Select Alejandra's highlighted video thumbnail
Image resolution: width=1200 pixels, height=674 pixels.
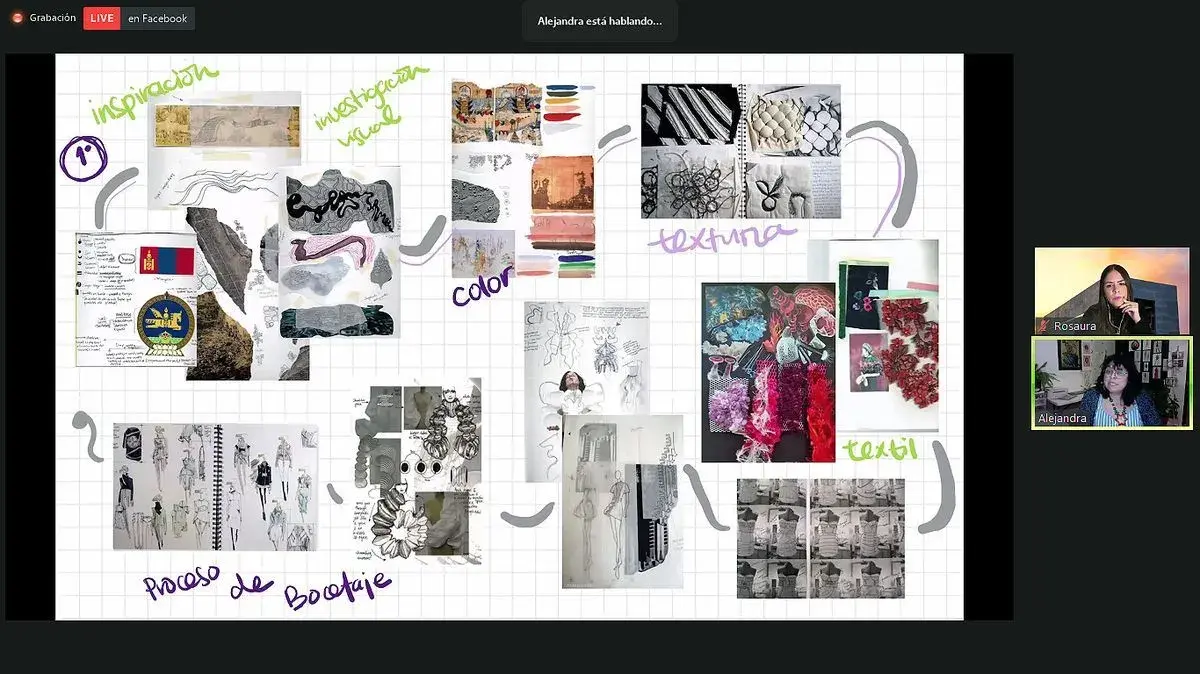tap(1111, 383)
